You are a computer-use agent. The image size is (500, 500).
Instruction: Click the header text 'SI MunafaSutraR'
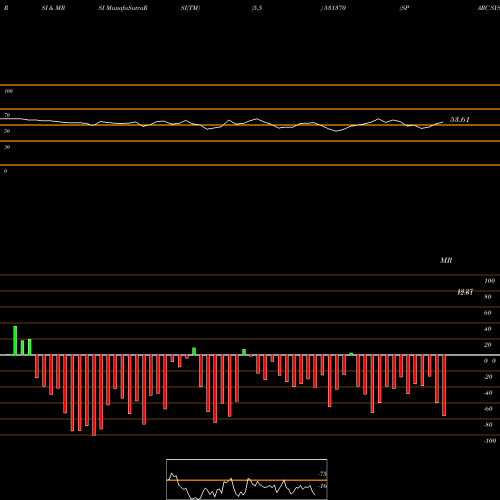[x=123, y=8]
